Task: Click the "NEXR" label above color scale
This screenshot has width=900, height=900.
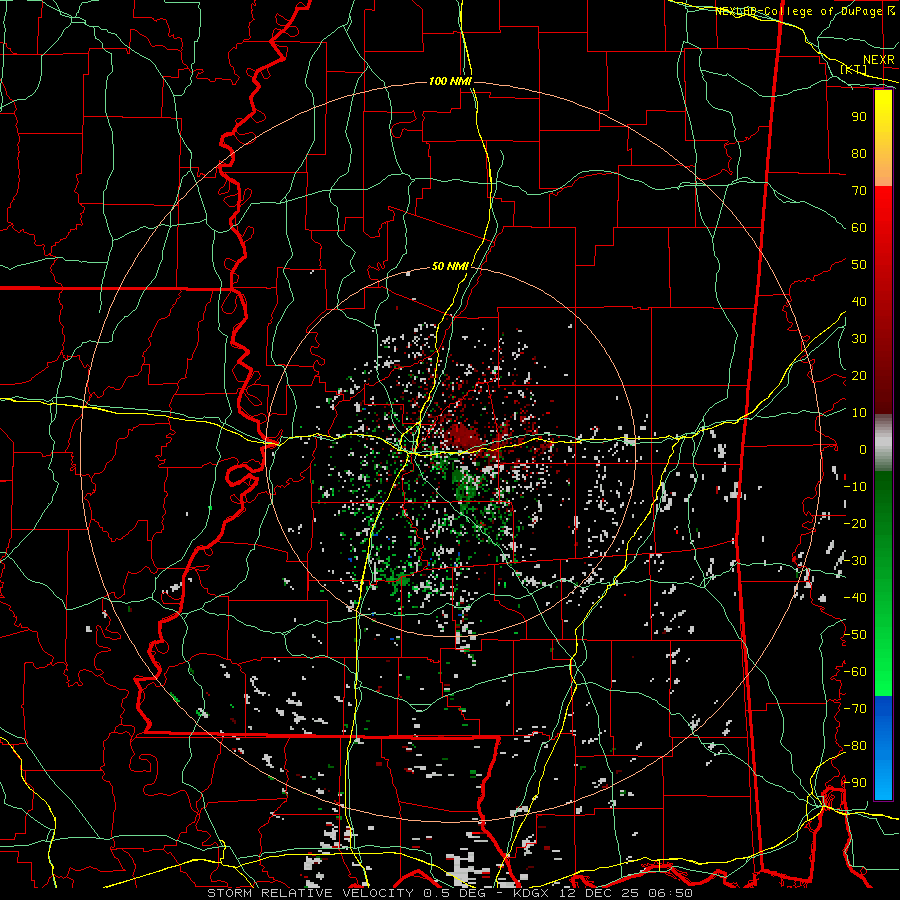Action: [878, 60]
